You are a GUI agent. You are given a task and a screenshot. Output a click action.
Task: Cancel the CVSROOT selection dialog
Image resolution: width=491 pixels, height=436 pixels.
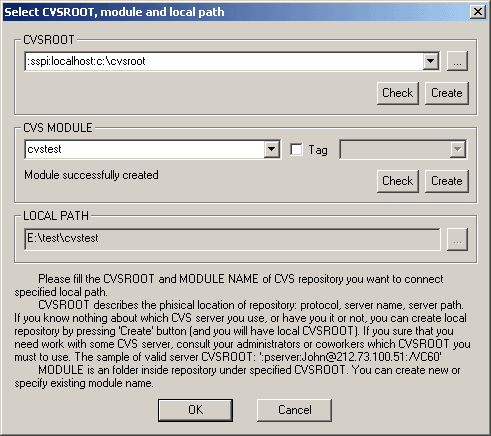(x=295, y=410)
